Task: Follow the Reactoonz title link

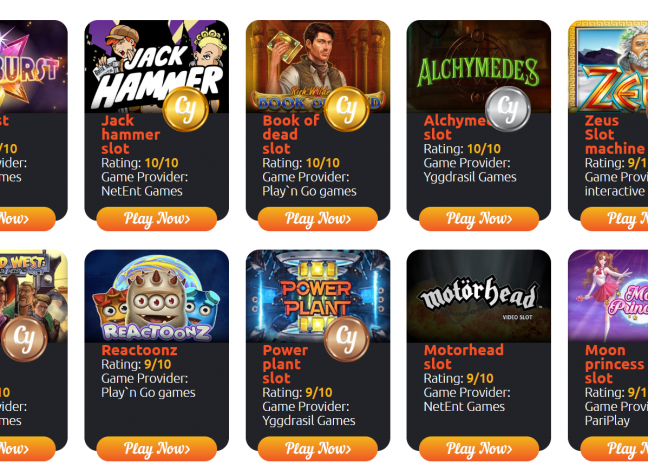Action: click(140, 350)
